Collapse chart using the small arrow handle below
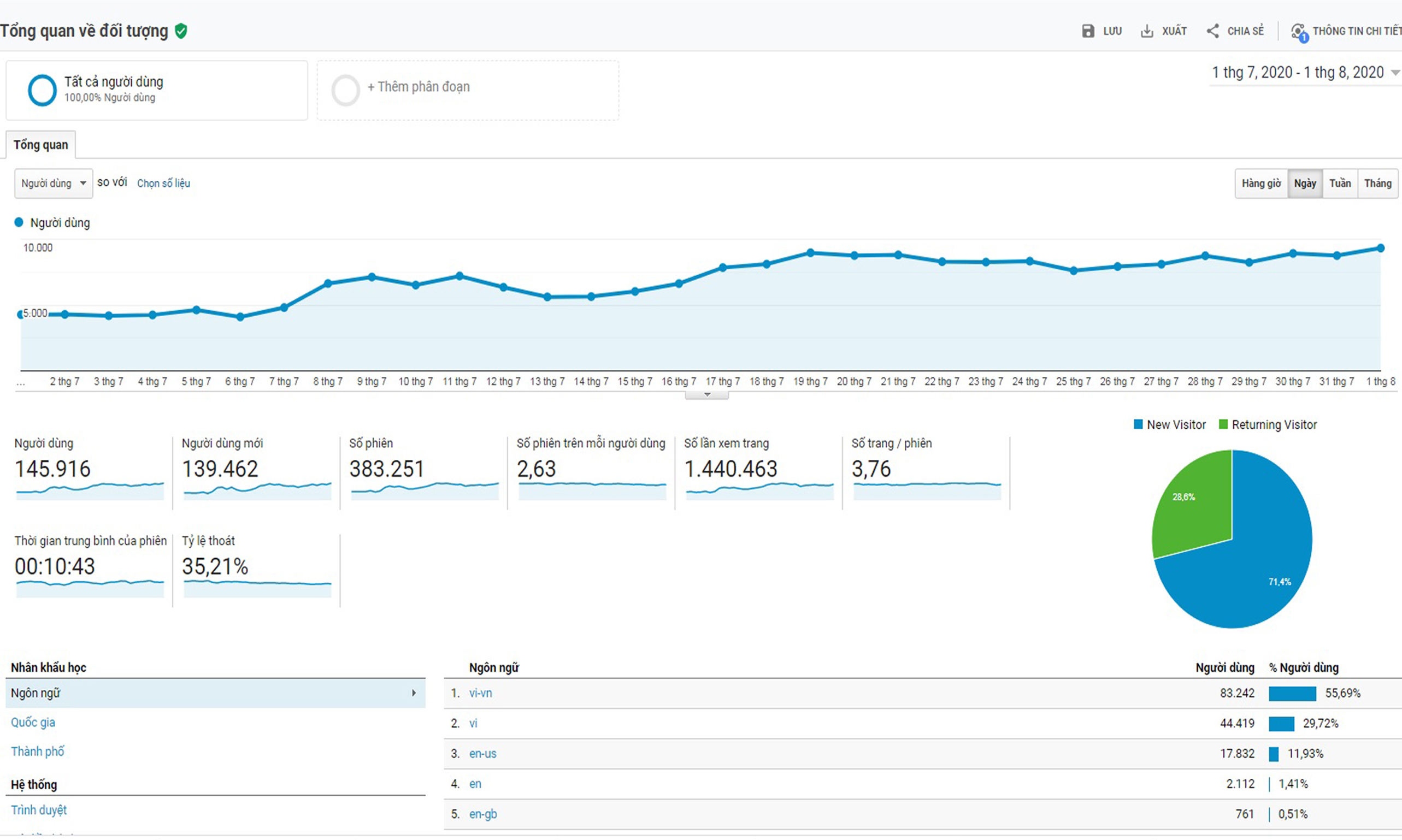Screen dimensions: 1402x840 [x=706, y=394]
